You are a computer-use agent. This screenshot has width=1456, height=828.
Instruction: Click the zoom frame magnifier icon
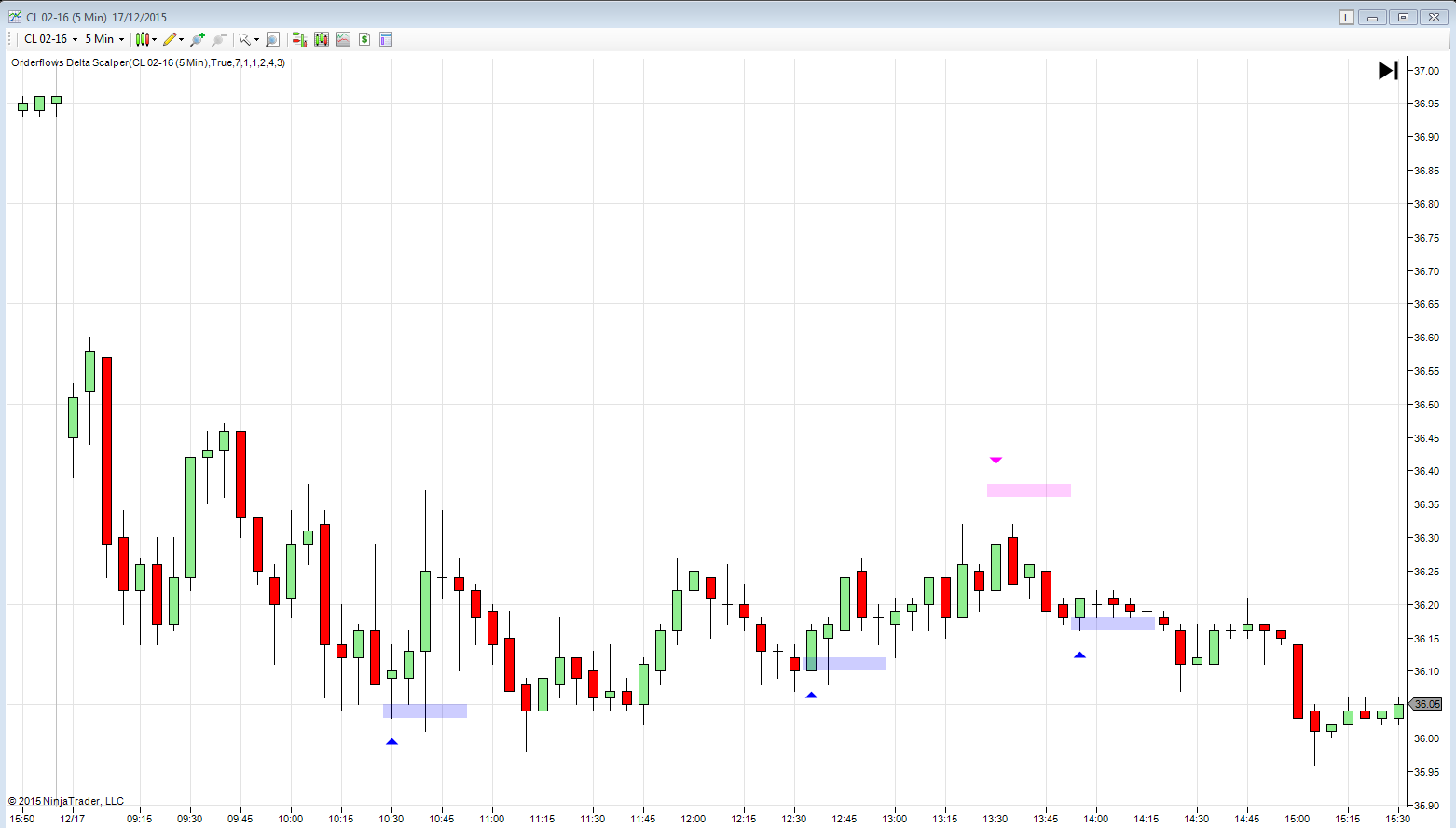[272, 39]
